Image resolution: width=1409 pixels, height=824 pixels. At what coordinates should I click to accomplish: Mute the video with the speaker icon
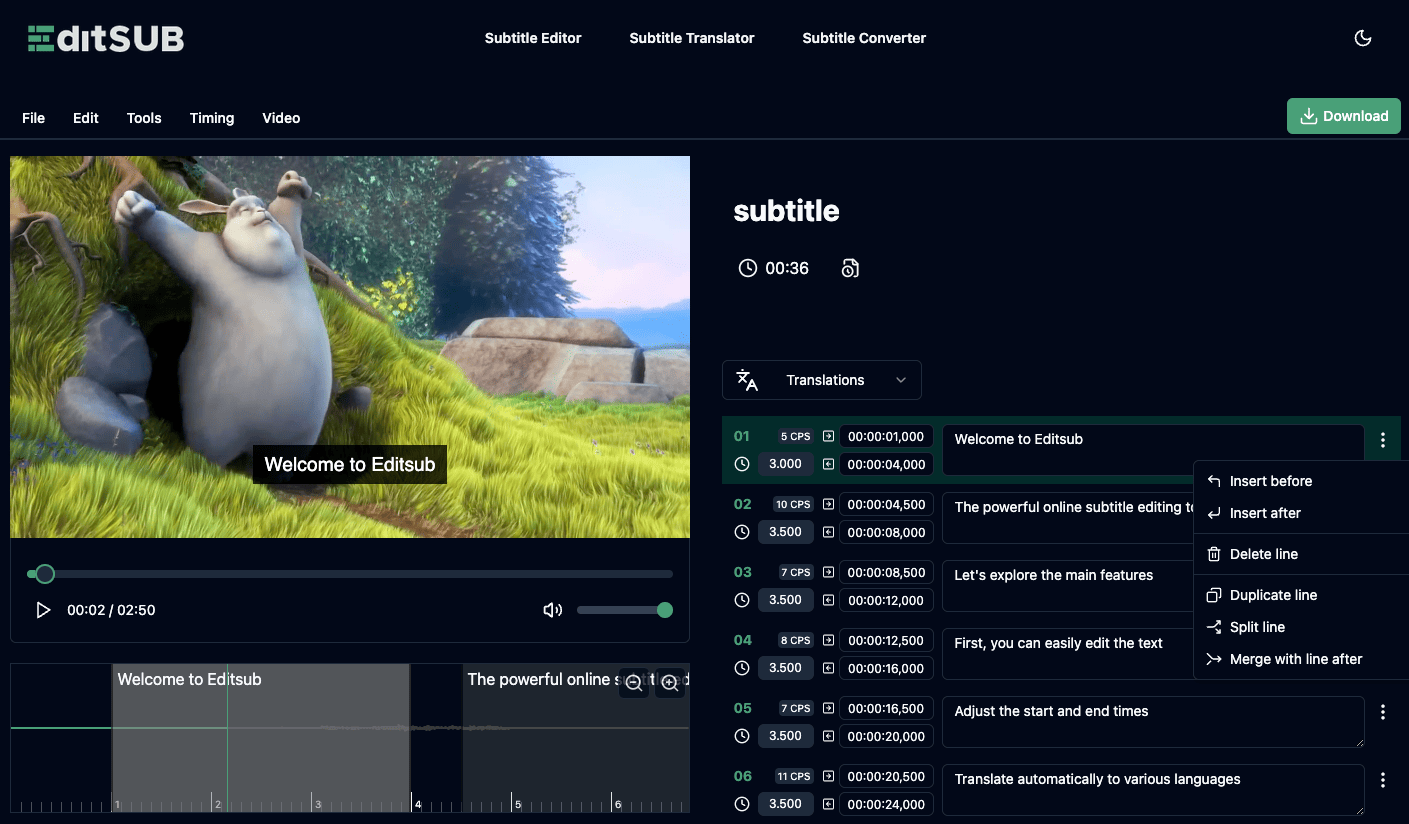point(552,609)
